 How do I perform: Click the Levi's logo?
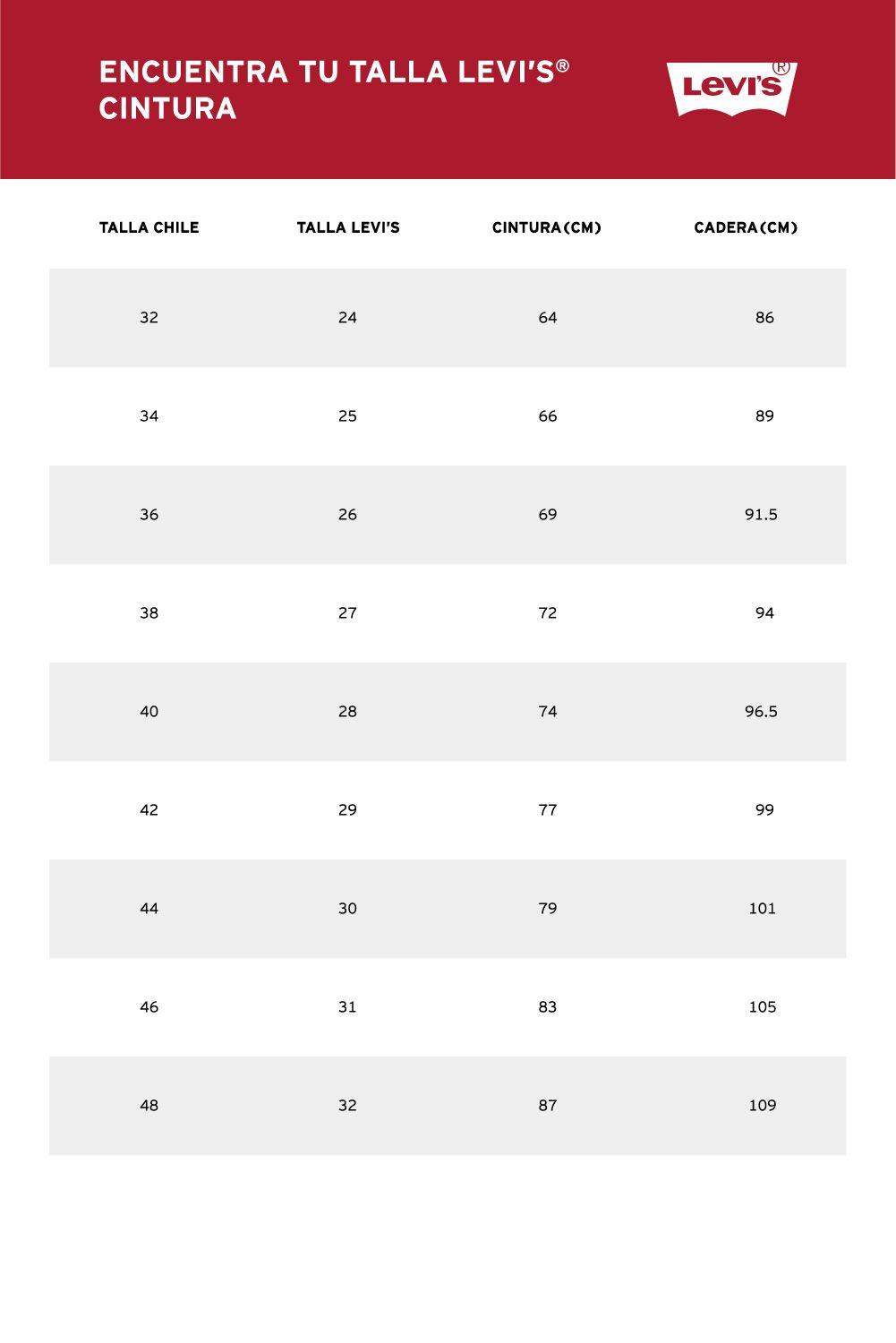(x=731, y=88)
